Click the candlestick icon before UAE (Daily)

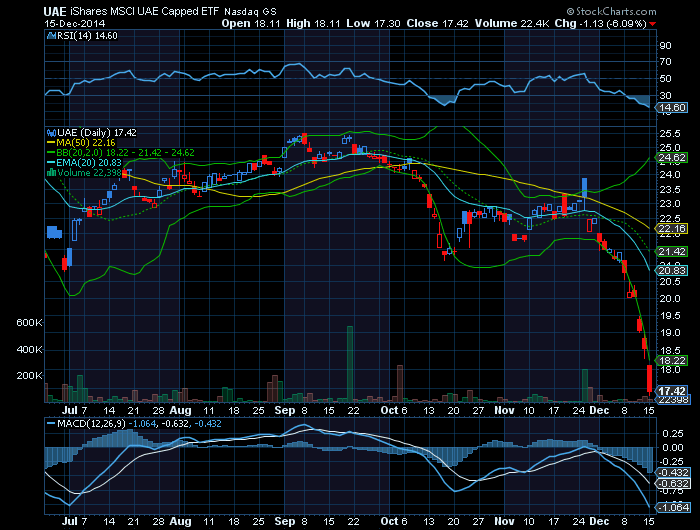pos(51,133)
